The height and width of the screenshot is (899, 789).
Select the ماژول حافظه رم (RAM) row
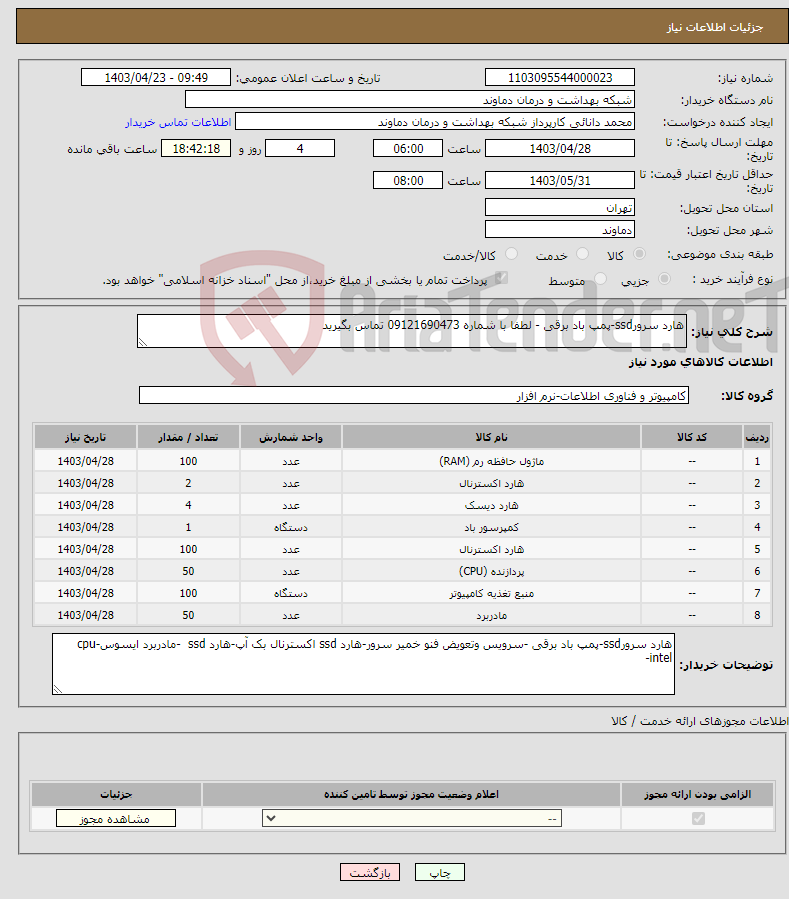click(x=403, y=461)
